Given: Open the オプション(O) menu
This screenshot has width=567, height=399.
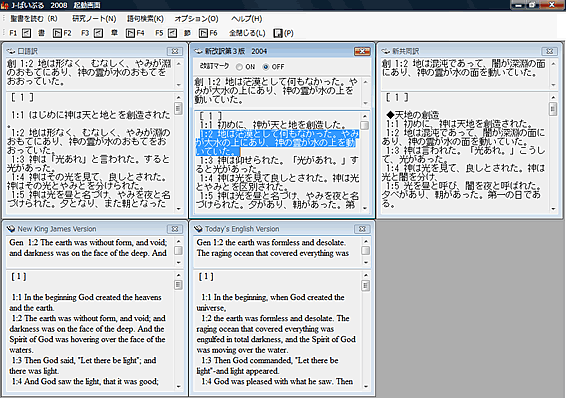Looking at the screenshot, I should (x=196, y=18).
